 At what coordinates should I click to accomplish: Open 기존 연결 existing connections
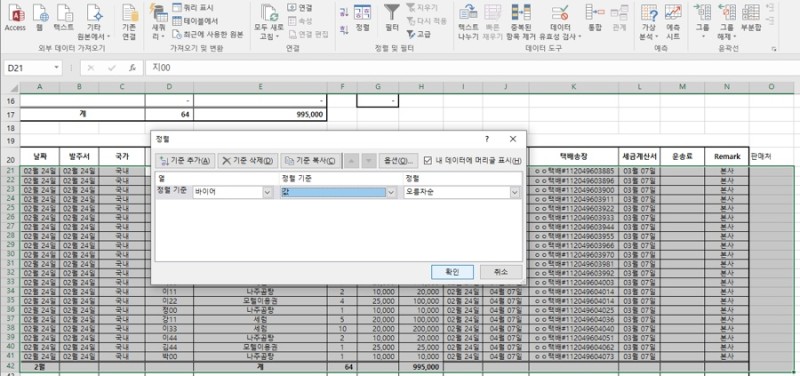[129, 22]
